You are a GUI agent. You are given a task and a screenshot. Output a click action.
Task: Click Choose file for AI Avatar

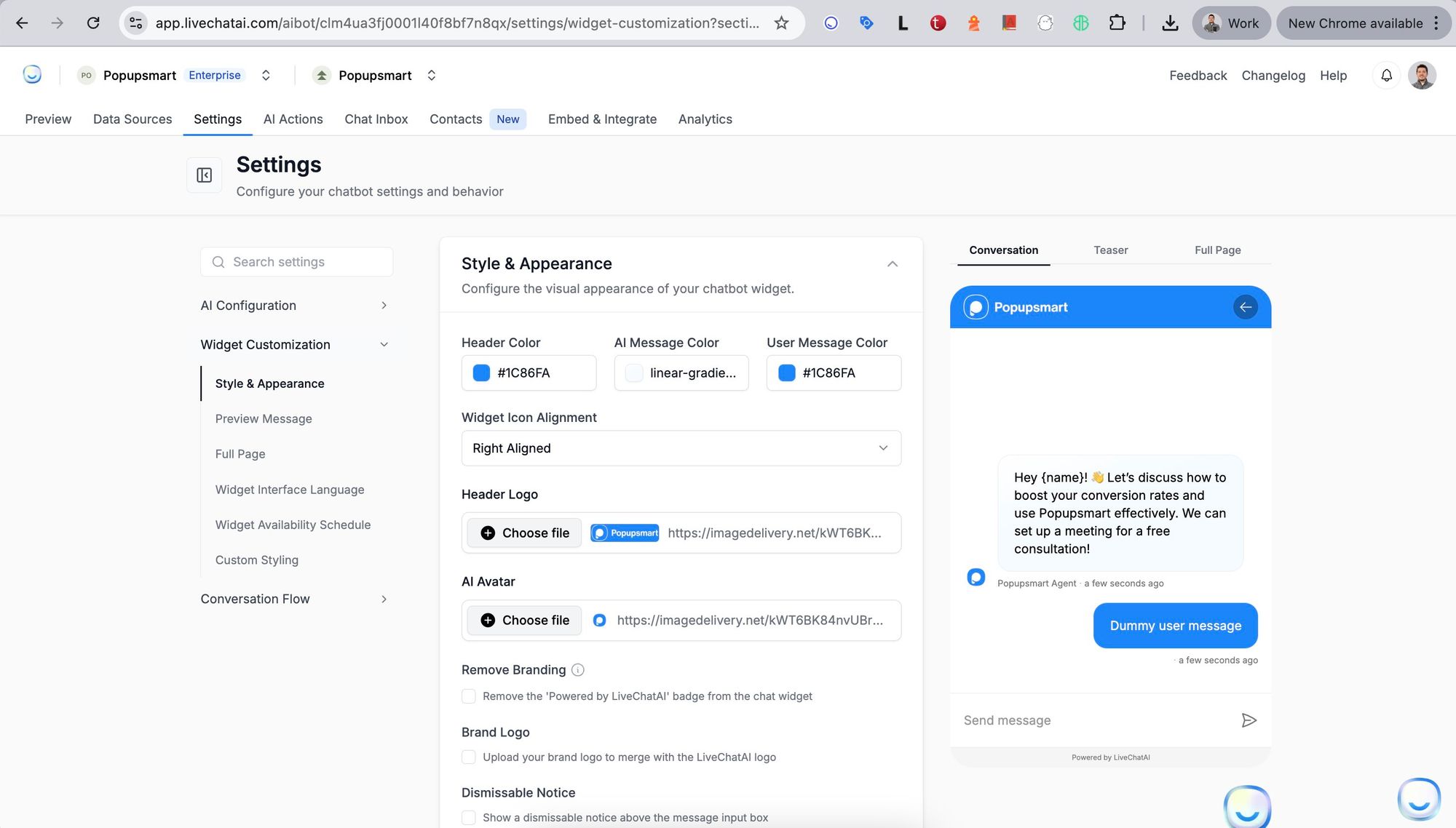pos(524,620)
